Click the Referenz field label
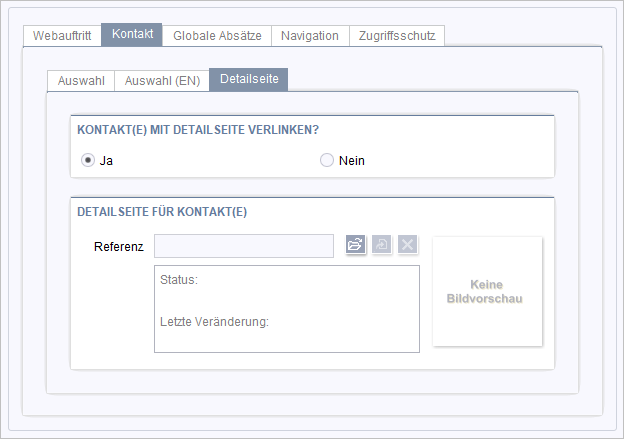Viewport: 624px width, 439px height. point(119,247)
